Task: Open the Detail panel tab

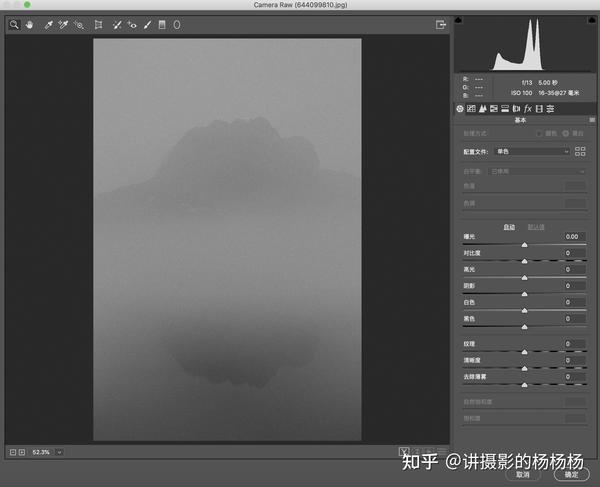Action: coord(483,109)
